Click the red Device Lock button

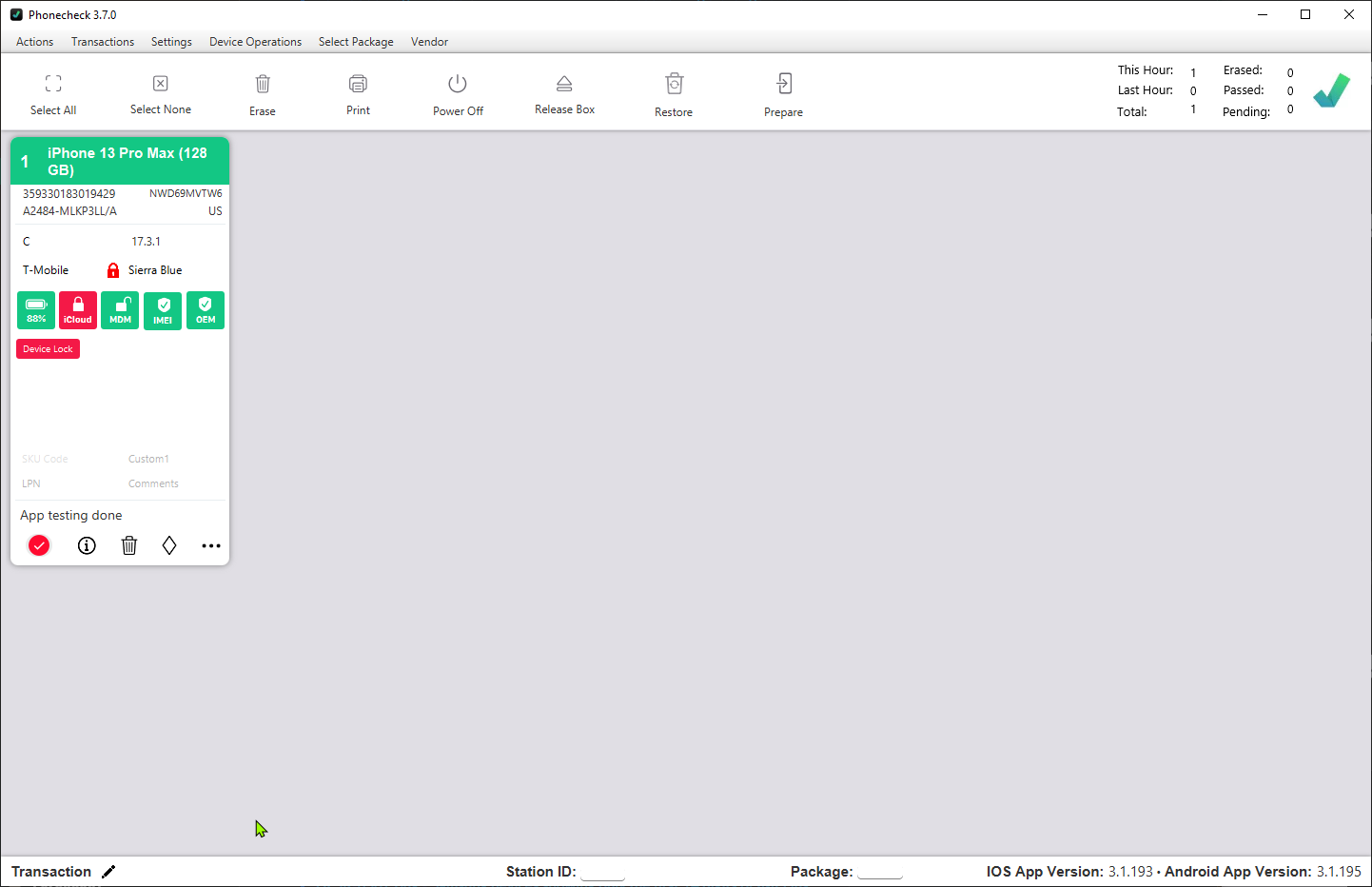pyautogui.click(x=48, y=349)
